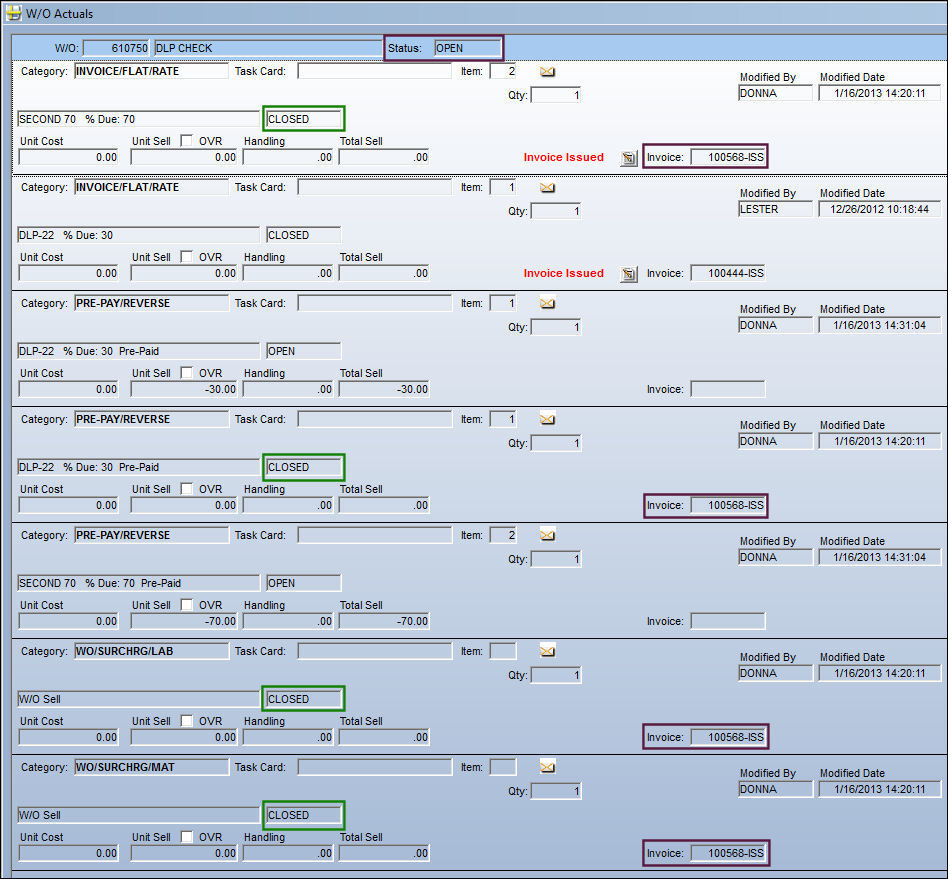The width and height of the screenshot is (948, 879).
Task: Toggle OVR checkbox in the WO/SURCHRG/MAT record
Action: [187, 837]
